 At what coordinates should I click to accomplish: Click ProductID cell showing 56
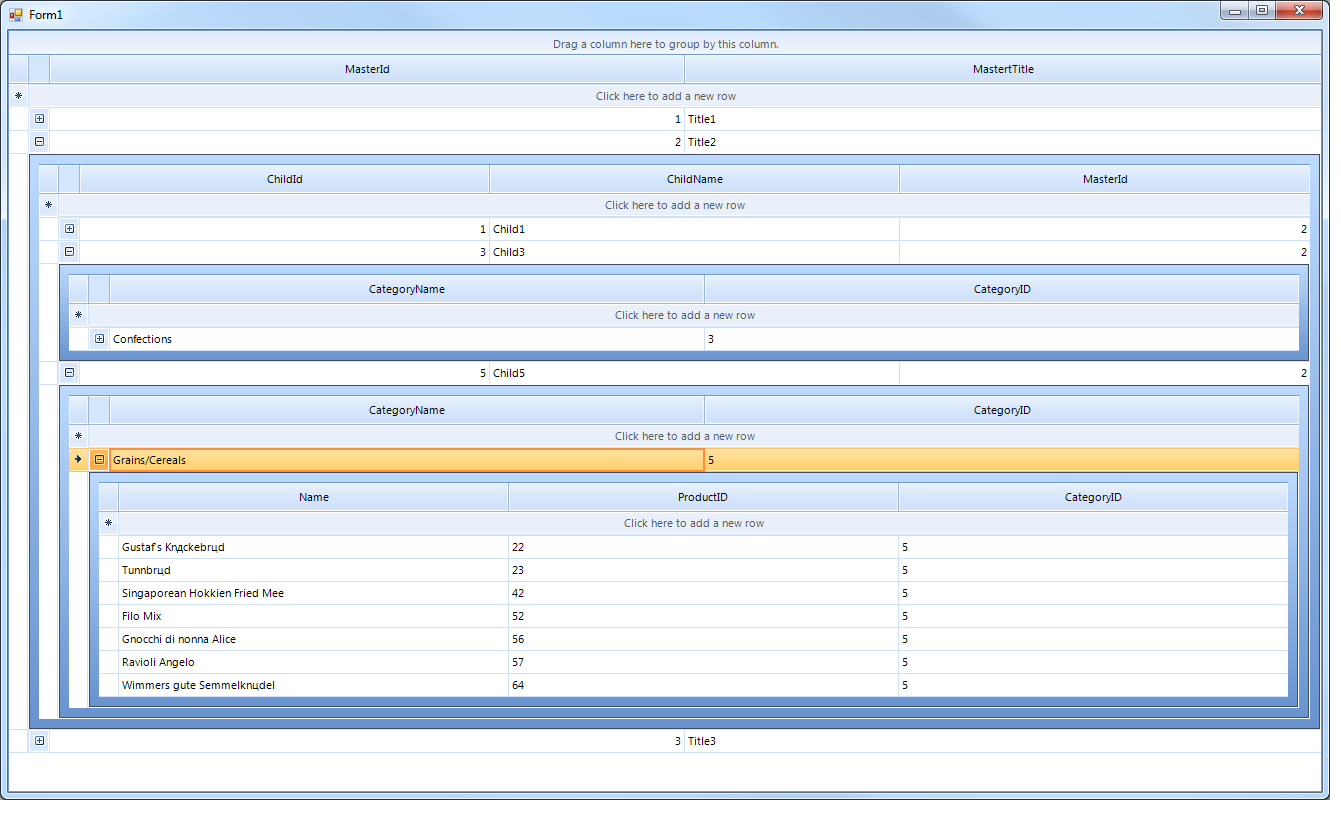point(704,639)
